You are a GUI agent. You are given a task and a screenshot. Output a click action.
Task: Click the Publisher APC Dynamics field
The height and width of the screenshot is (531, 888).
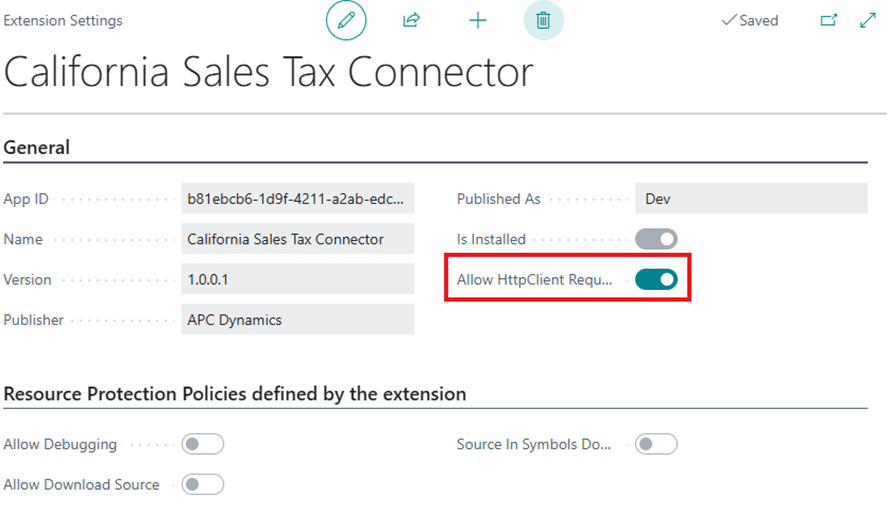pyautogui.click(x=297, y=320)
